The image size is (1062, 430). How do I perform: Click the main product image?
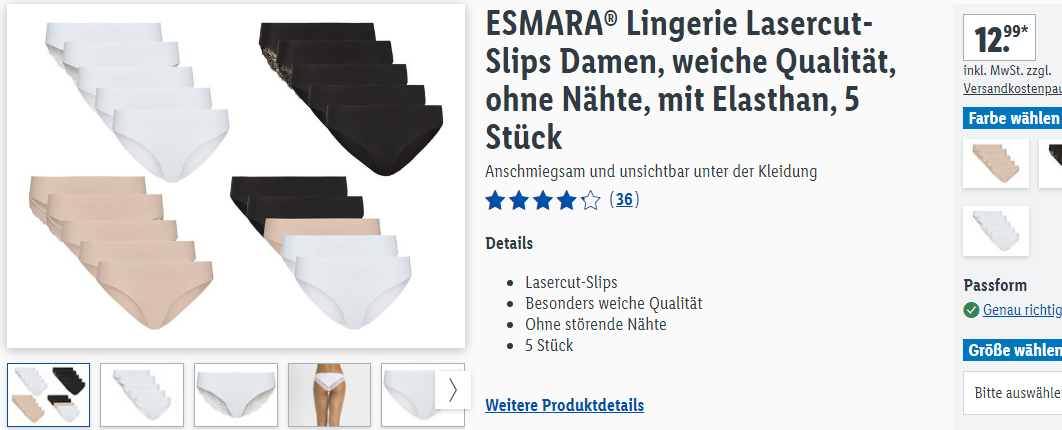[x=236, y=176]
